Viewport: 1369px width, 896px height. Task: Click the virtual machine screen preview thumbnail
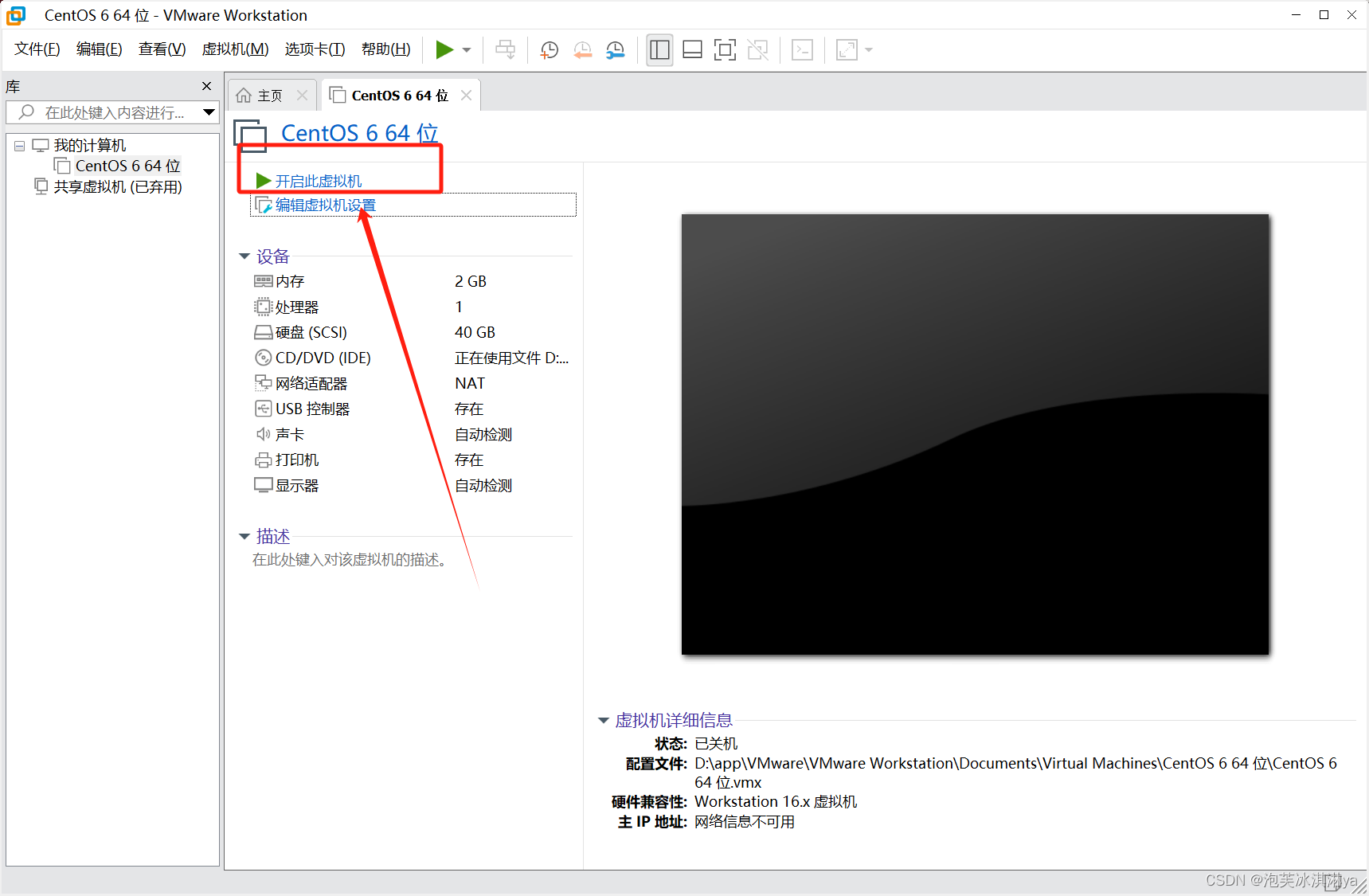click(x=975, y=434)
